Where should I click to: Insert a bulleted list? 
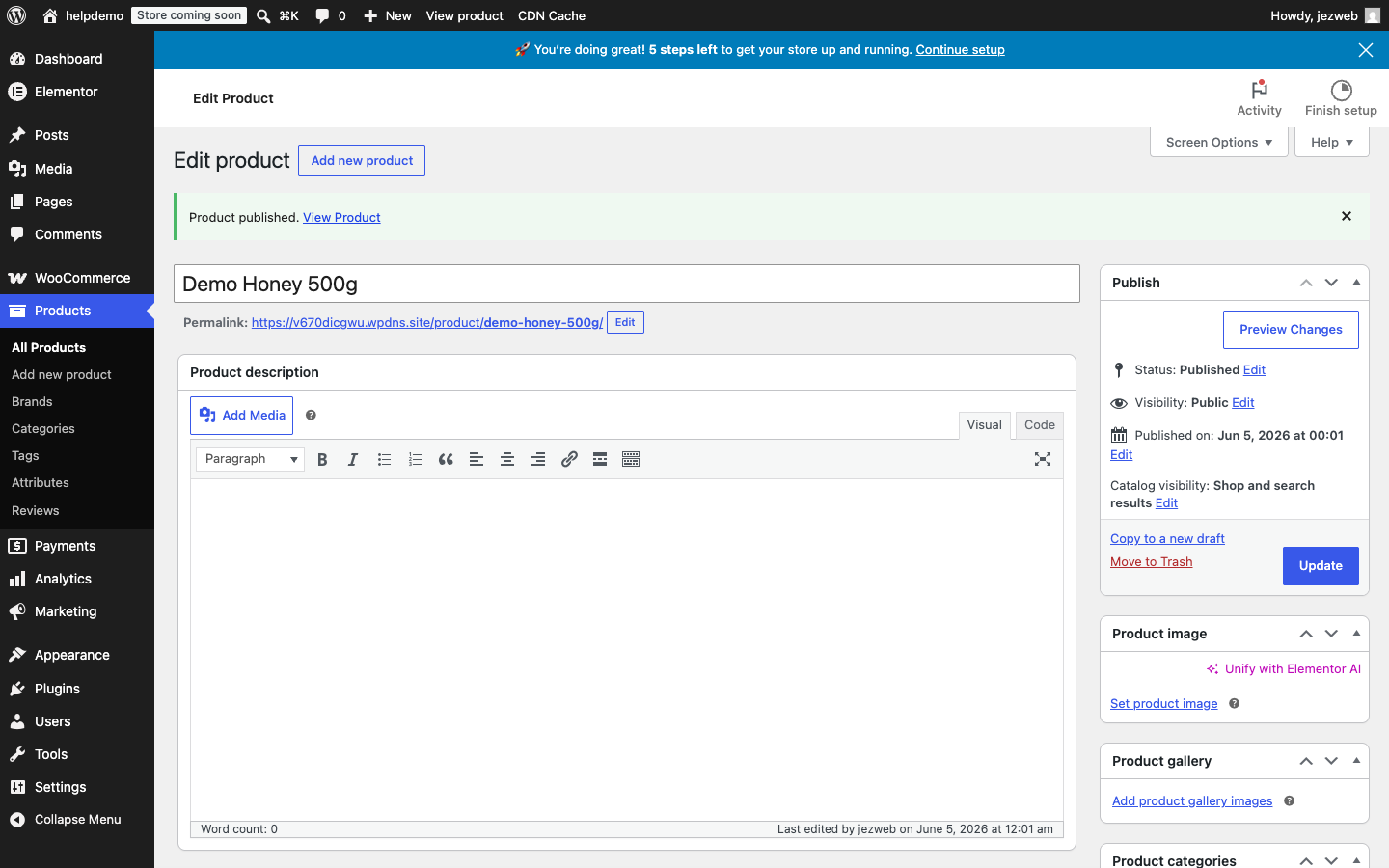click(384, 459)
